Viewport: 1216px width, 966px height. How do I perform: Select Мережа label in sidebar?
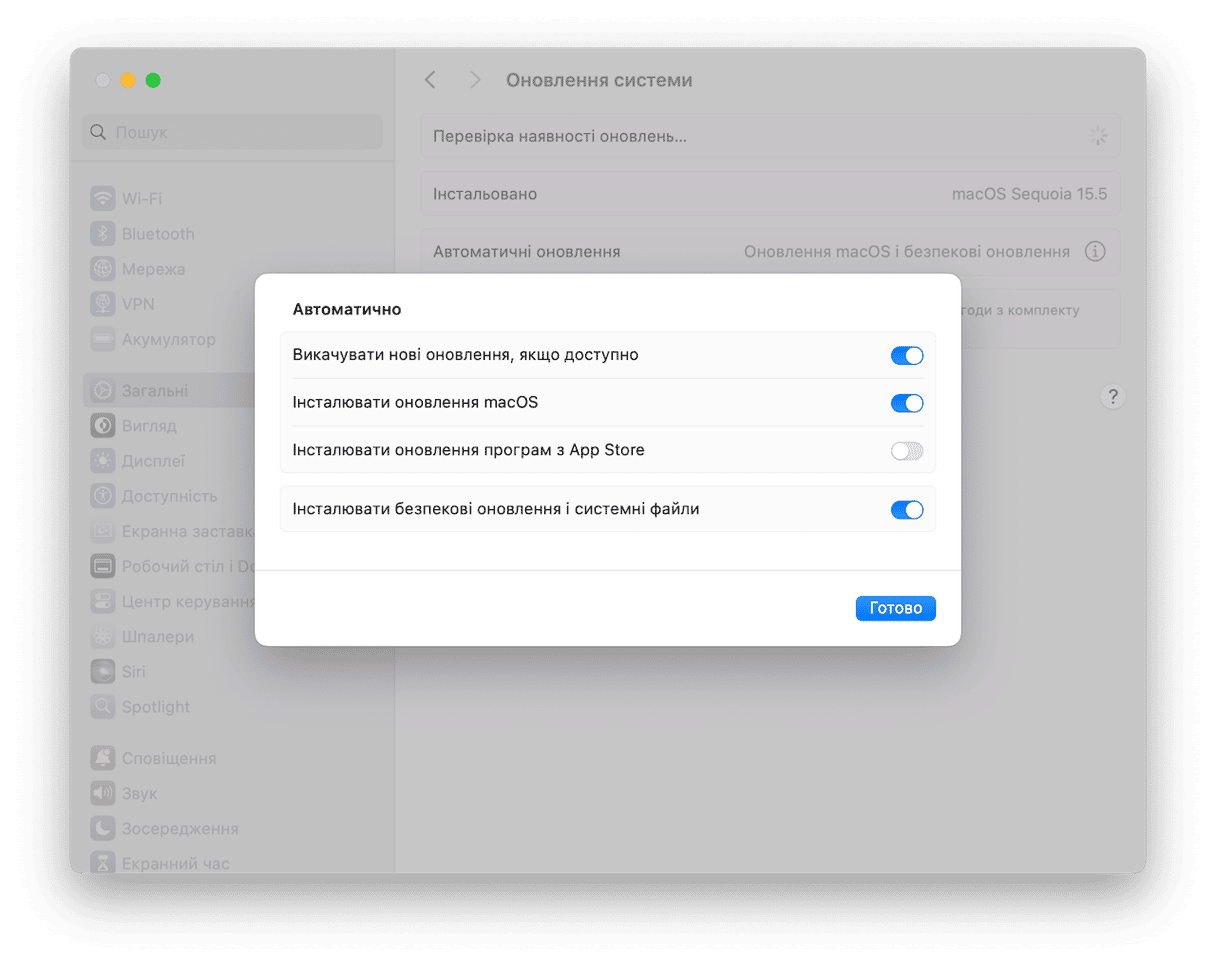153,269
